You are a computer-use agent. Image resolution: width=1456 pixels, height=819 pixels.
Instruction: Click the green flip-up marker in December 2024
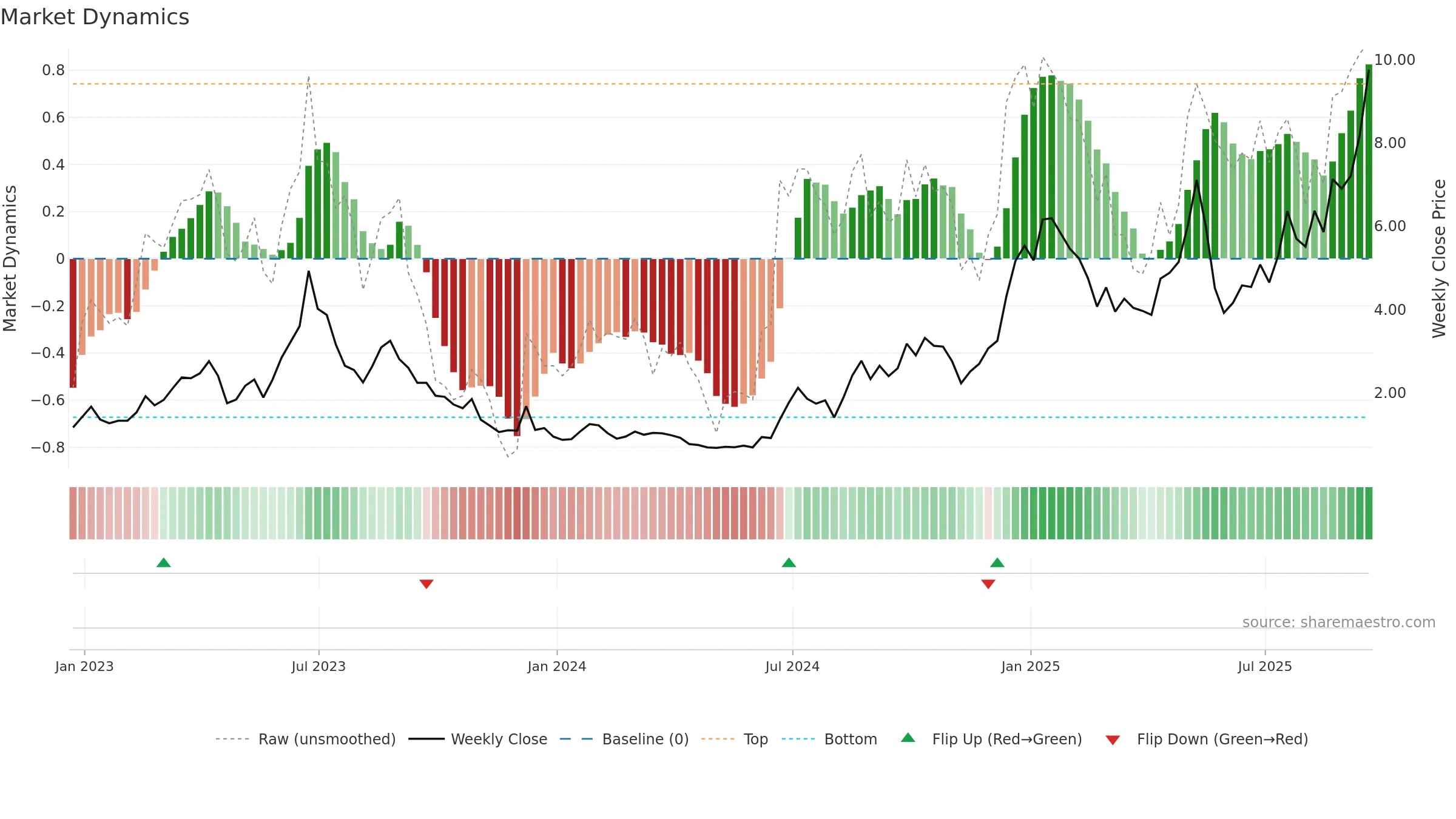point(997,562)
